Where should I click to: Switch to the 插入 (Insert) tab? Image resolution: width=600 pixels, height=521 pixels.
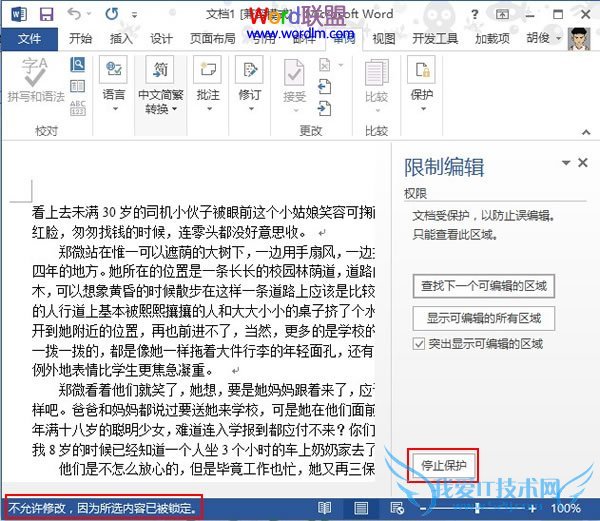121,39
